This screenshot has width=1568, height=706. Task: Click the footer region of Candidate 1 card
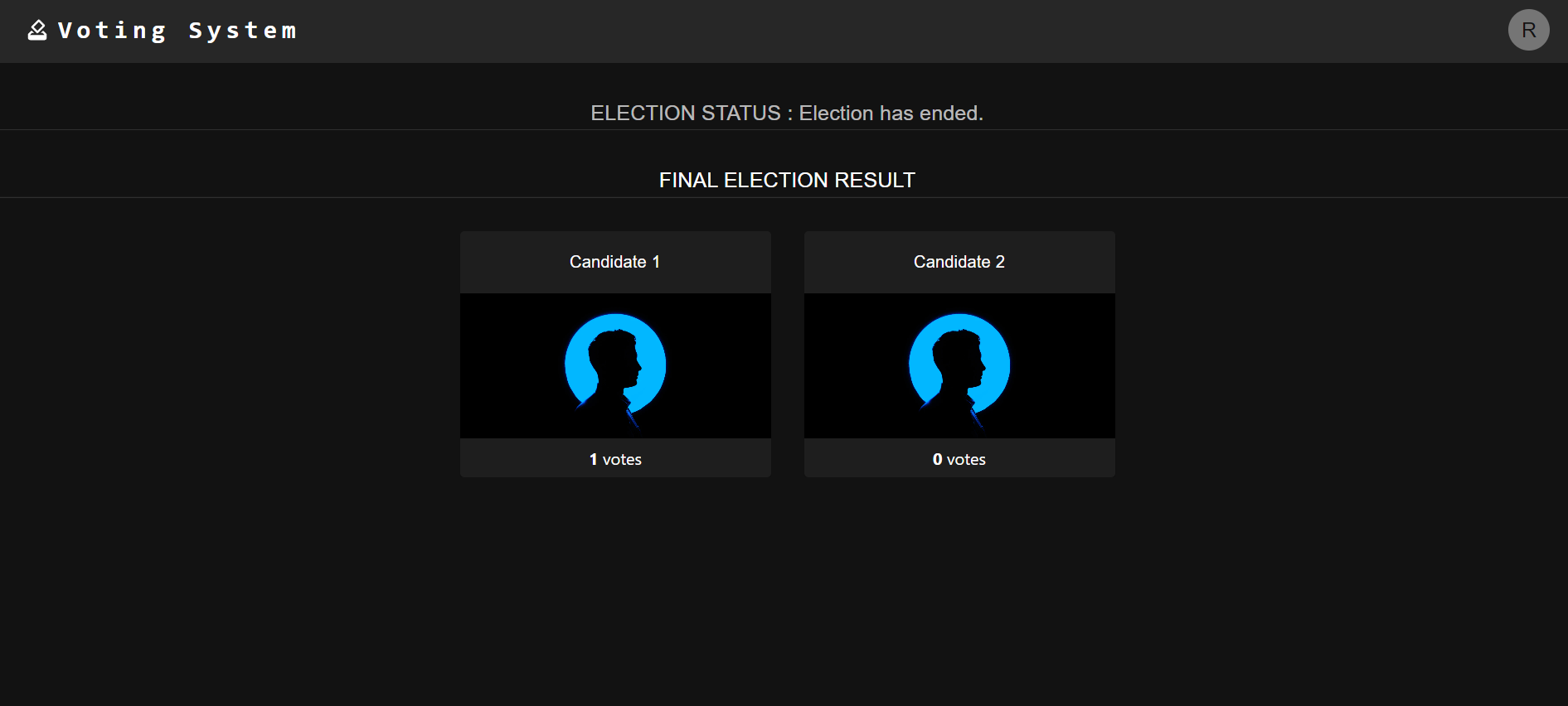(x=614, y=458)
